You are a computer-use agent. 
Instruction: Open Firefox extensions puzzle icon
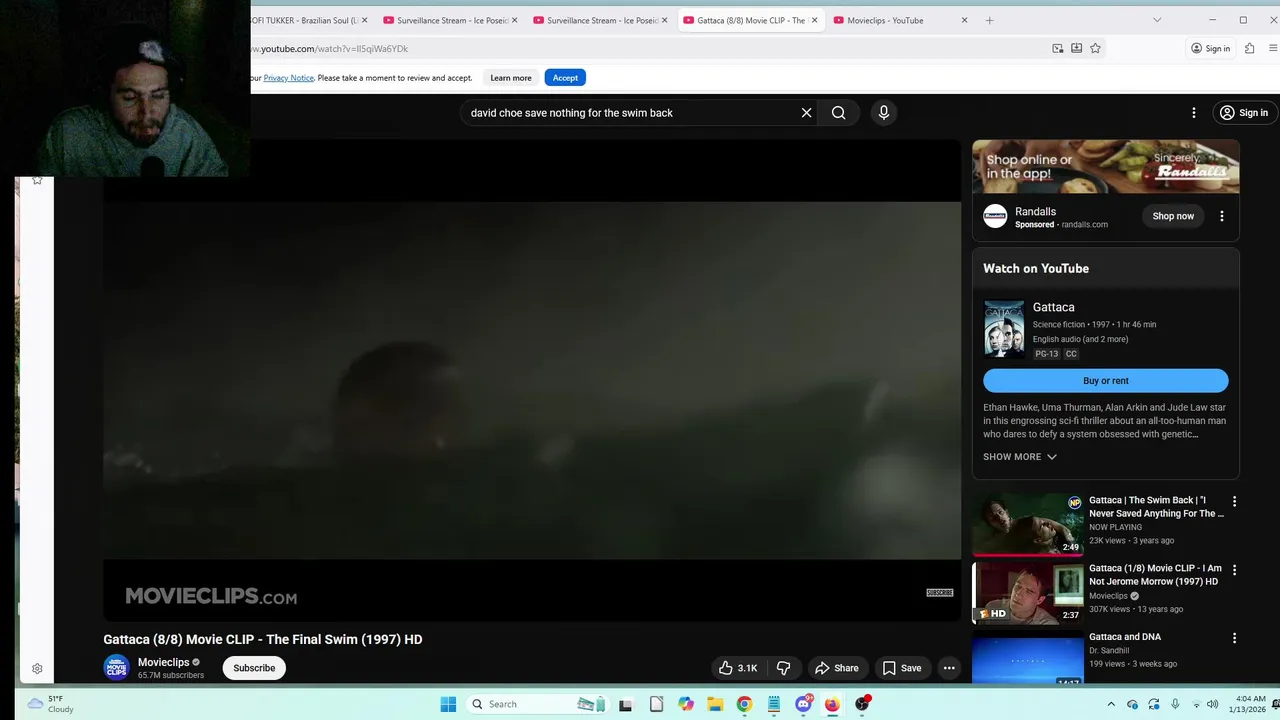point(1249,48)
